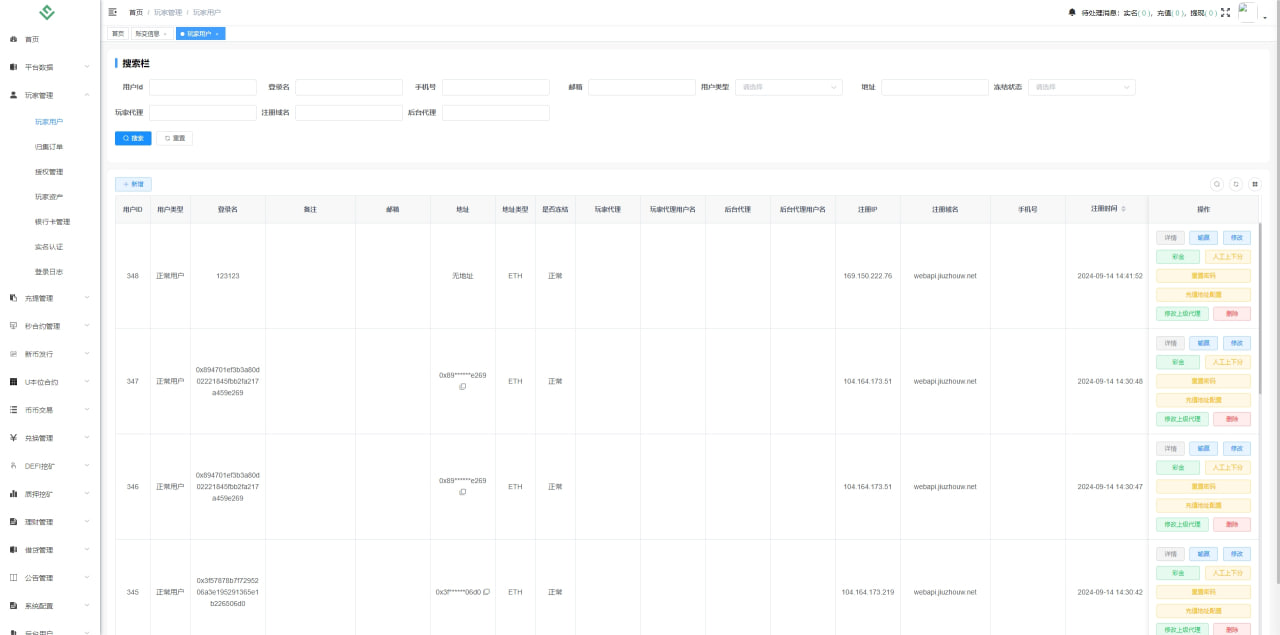
Task: Expand the 秒合约管理 menu chevron
Action: (87, 326)
